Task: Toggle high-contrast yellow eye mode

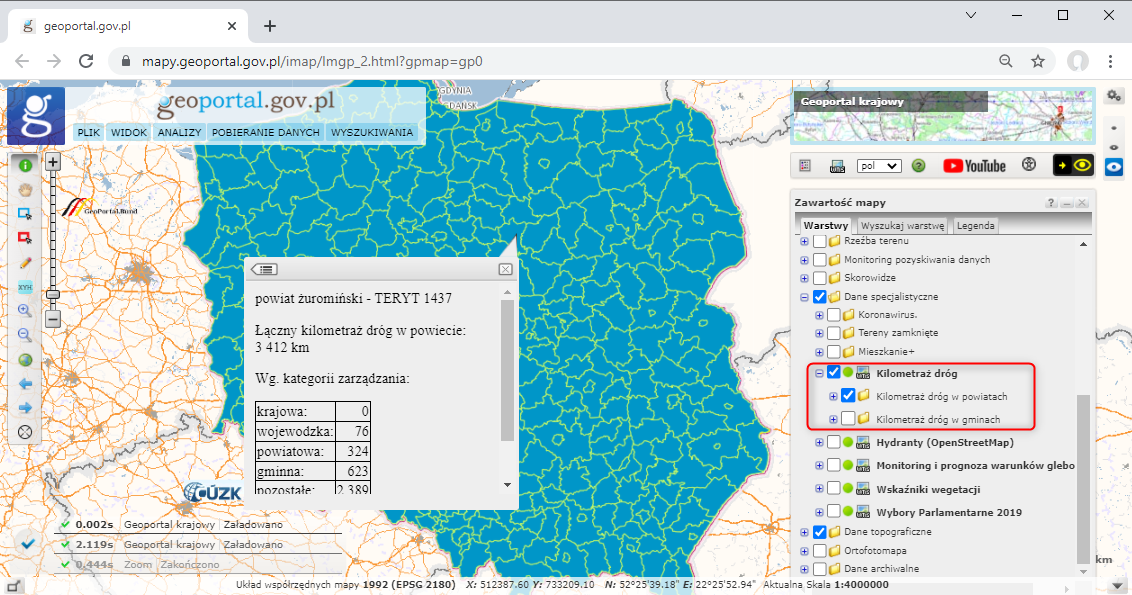Action: click(x=1073, y=165)
